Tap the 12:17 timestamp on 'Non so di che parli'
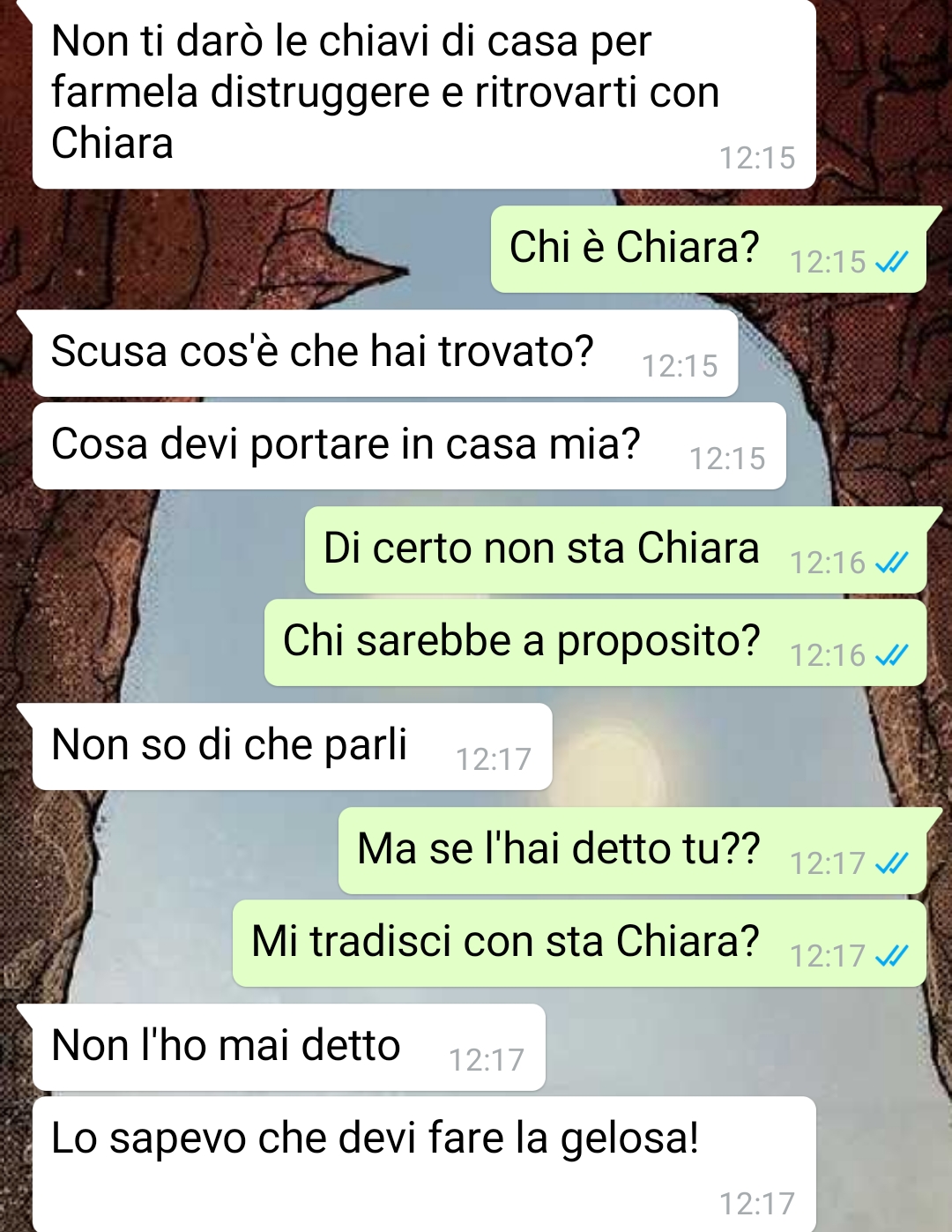 (x=494, y=760)
